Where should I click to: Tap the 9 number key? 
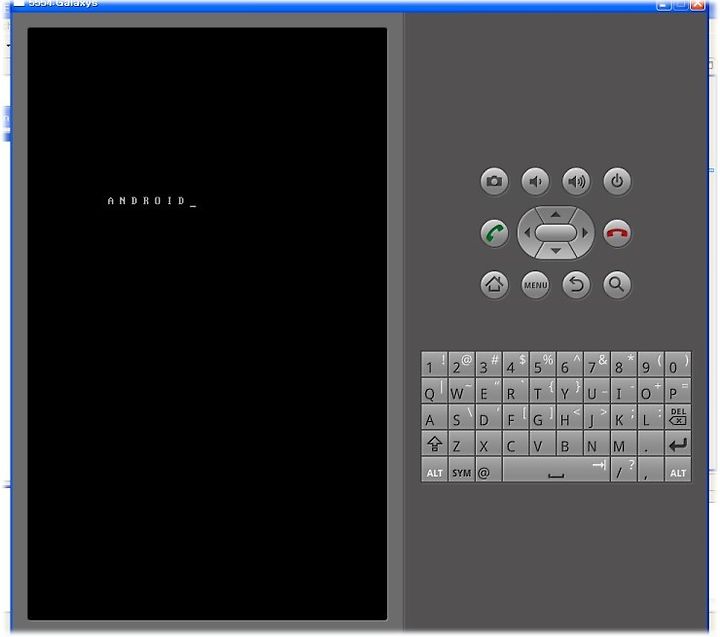(x=651, y=364)
